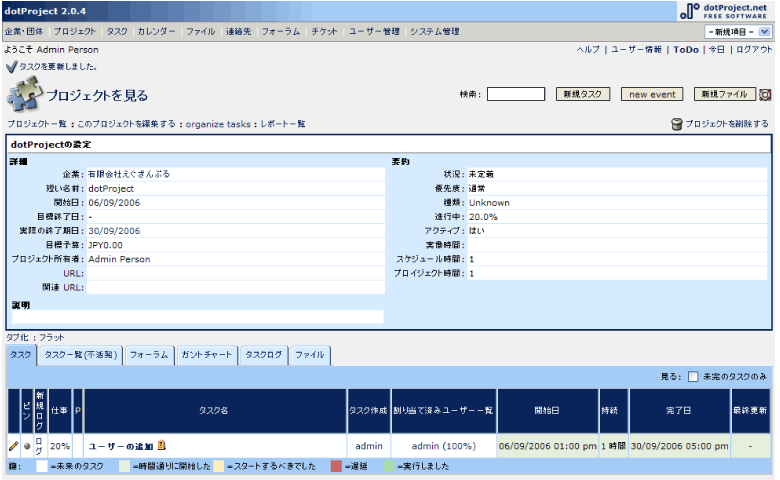Screen dimensions: 780x480
Task: Click the ログアウト link
Action: pos(754,50)
